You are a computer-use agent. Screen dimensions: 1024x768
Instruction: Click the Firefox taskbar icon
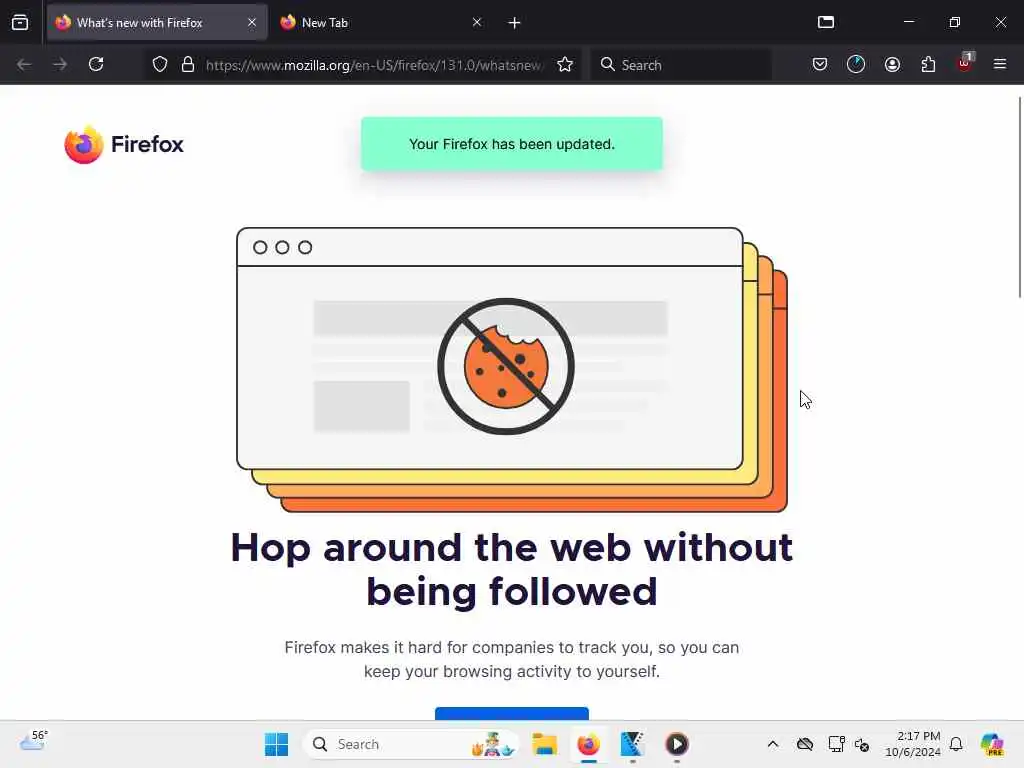coord(588,744)
